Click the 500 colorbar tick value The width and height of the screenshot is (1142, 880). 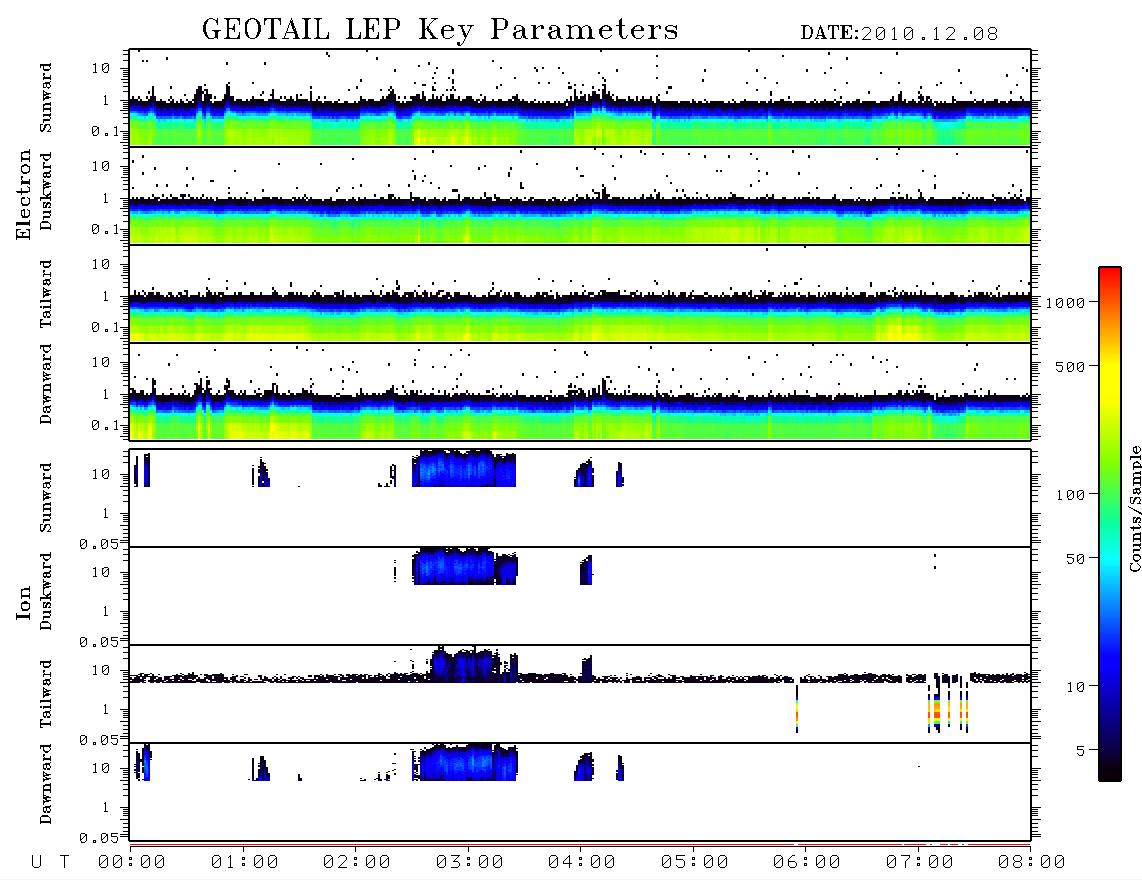[x=1070, y=366]
